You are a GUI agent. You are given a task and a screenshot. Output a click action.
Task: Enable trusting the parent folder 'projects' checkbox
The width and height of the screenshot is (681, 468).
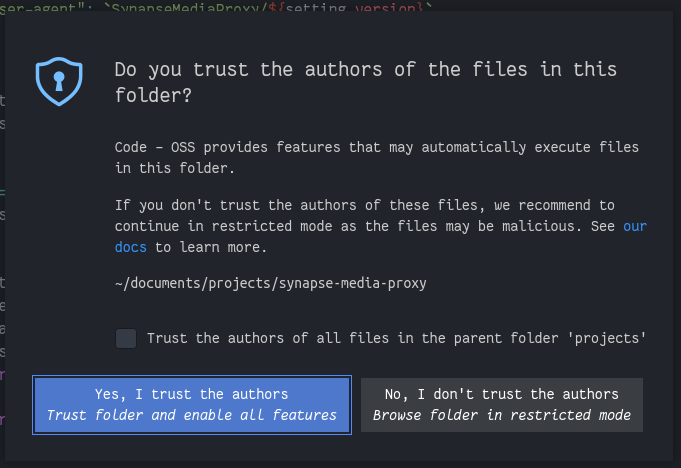126,338
